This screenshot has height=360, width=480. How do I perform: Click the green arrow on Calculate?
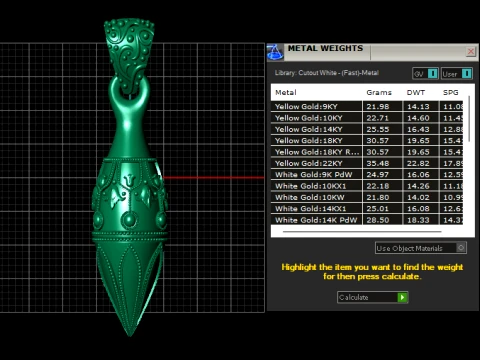pyautogui.click(x=402, y=297)
